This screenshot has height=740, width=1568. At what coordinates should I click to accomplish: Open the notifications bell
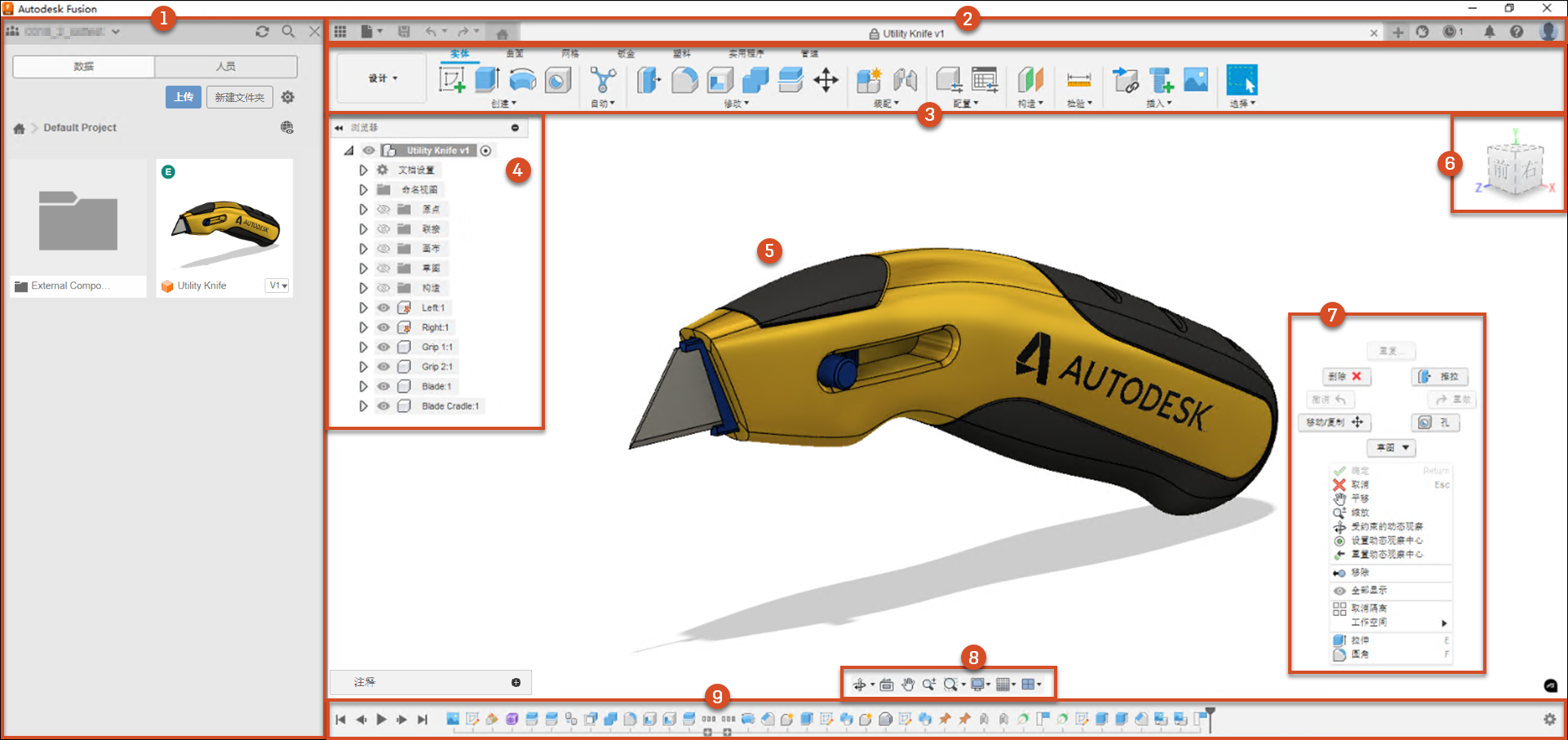1490,32
